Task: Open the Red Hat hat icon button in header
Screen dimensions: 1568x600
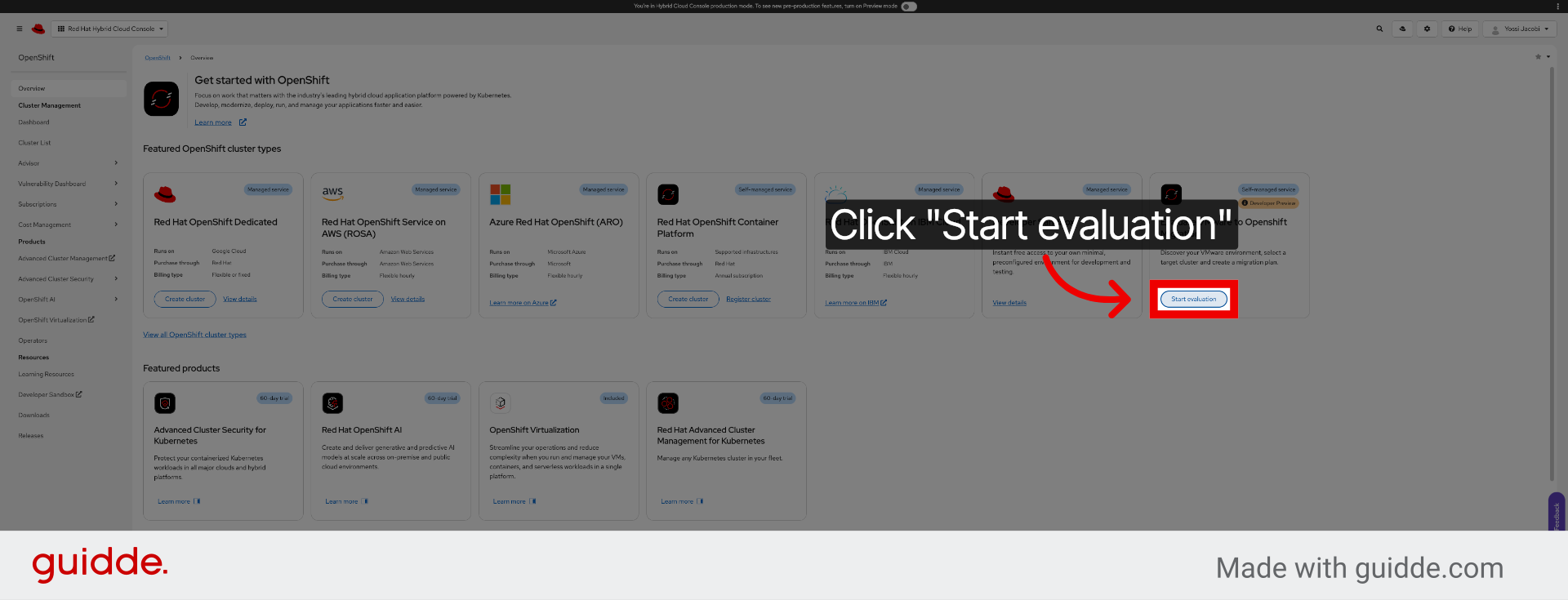Action: [x=1402, y=29]
